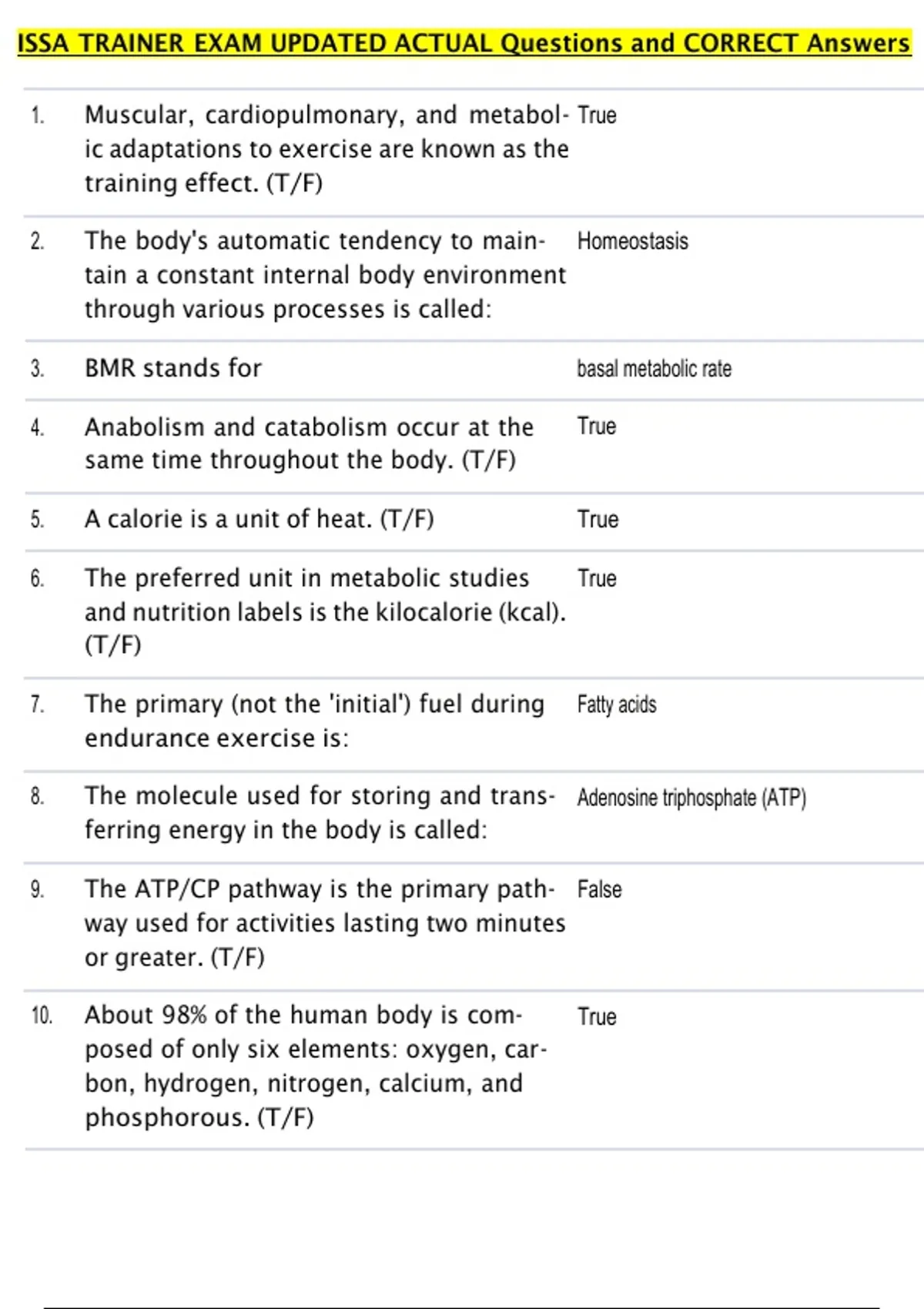Click the question about endurance exercise fuel
Viewport: 924px width, 1309px height.
(314, 721)
